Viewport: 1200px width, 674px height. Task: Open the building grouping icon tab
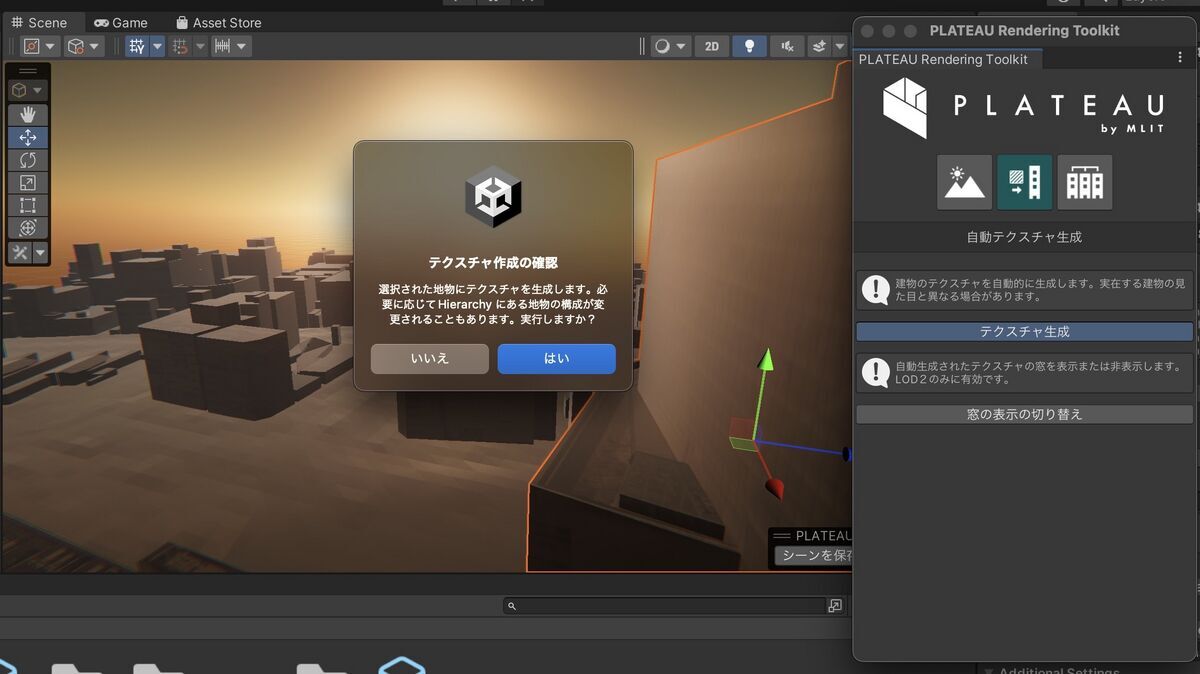pyautogui.click(x=1085, y=182)
